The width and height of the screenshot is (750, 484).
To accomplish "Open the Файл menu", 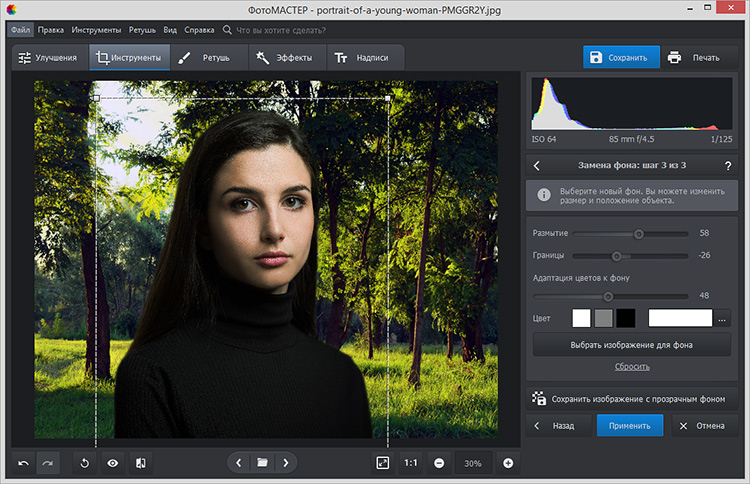I will [21, 30].
